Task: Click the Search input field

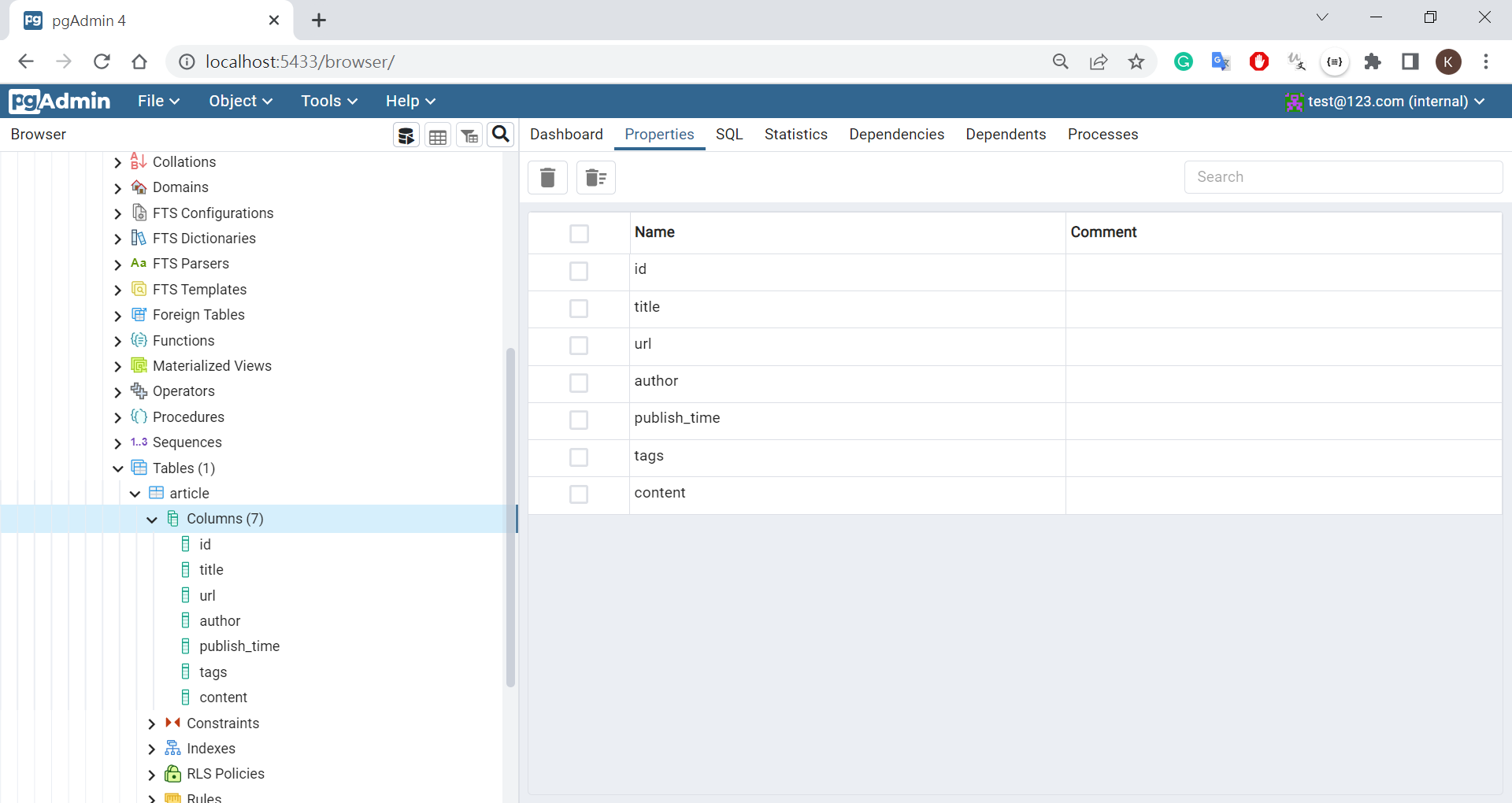Action: point(1343,177)
